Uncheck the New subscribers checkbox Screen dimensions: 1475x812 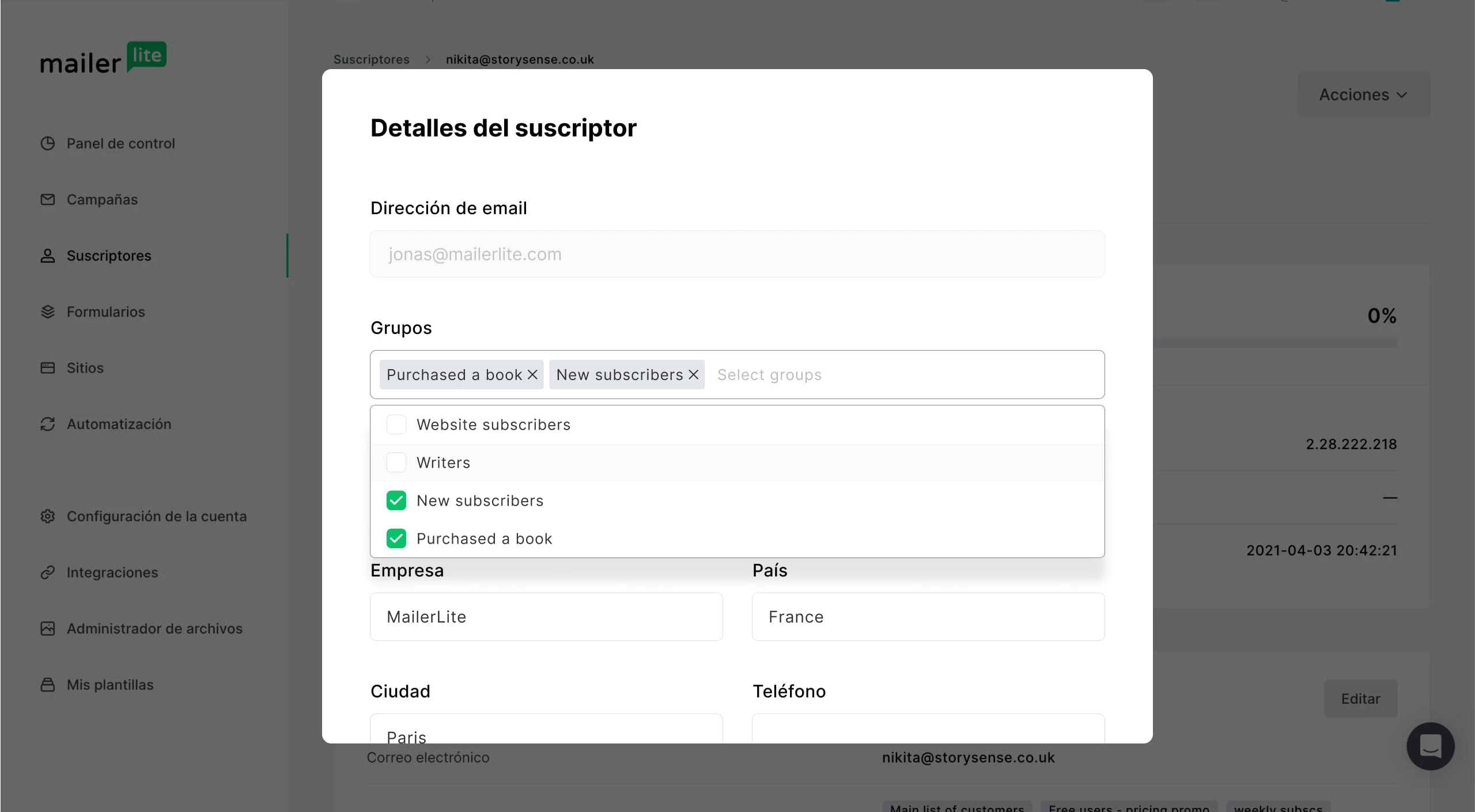pos(396,500)
